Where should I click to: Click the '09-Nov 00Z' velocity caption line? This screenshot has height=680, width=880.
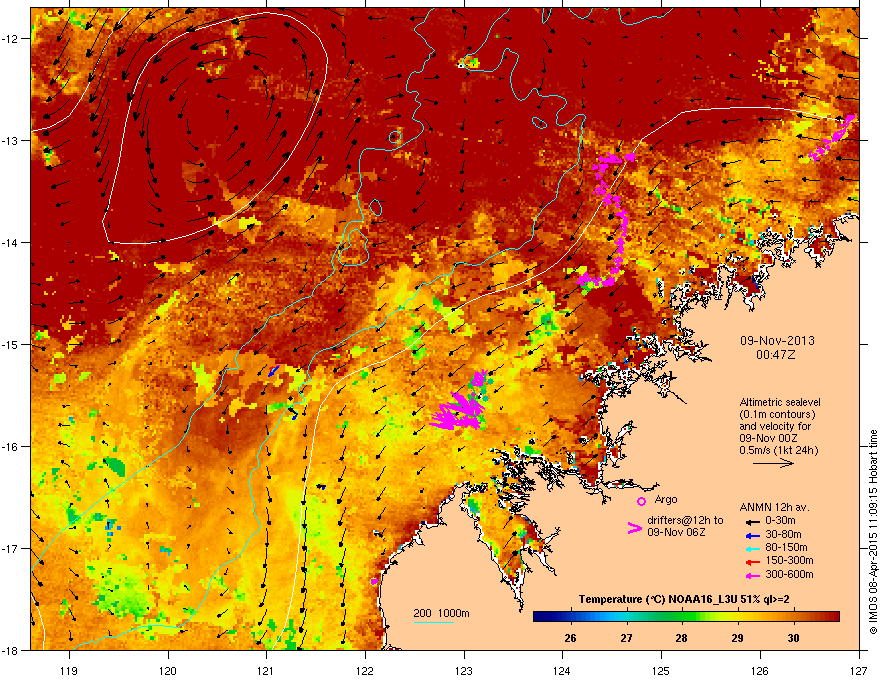[x=768, y=439]
